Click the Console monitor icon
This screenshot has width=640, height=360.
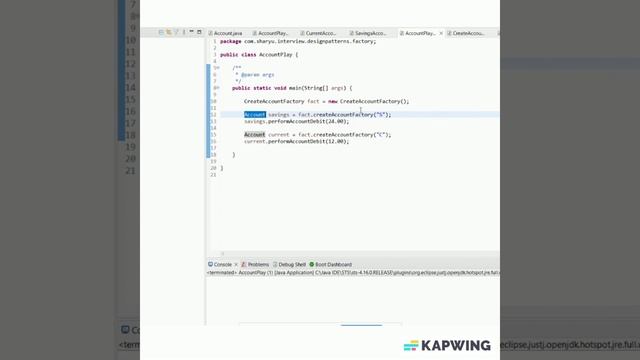210,264
